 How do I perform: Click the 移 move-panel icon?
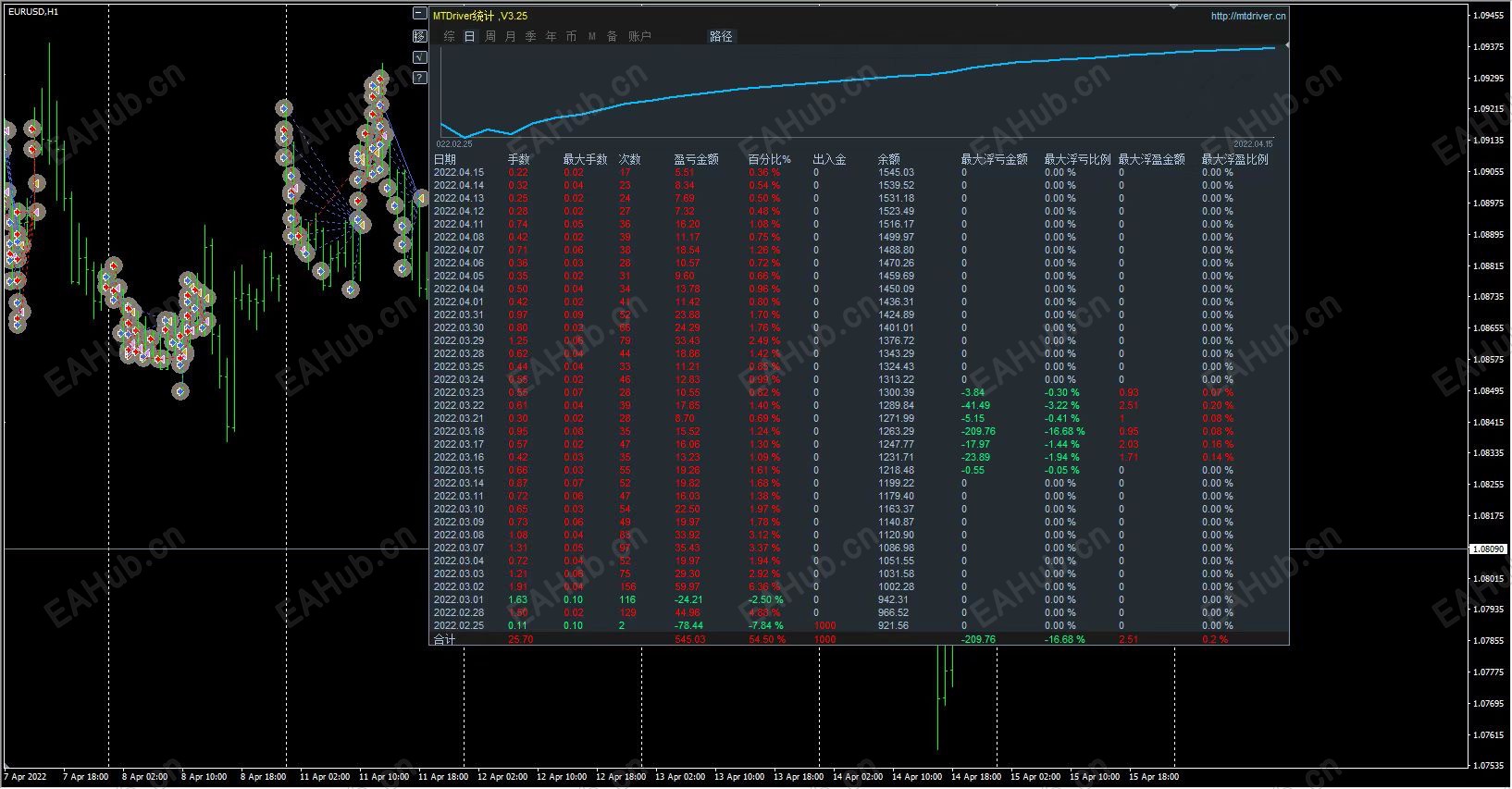tap(419, 36)
